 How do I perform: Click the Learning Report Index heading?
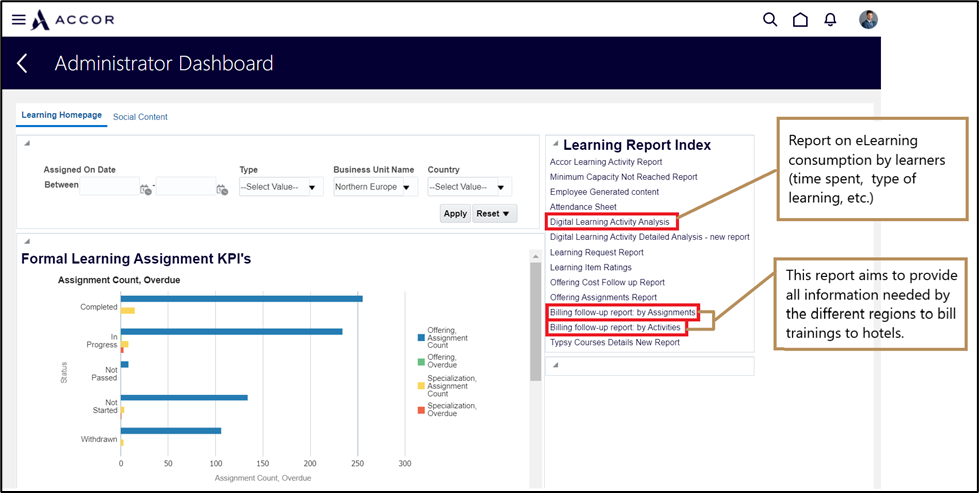pyautogui.click(x=637, y=145)
